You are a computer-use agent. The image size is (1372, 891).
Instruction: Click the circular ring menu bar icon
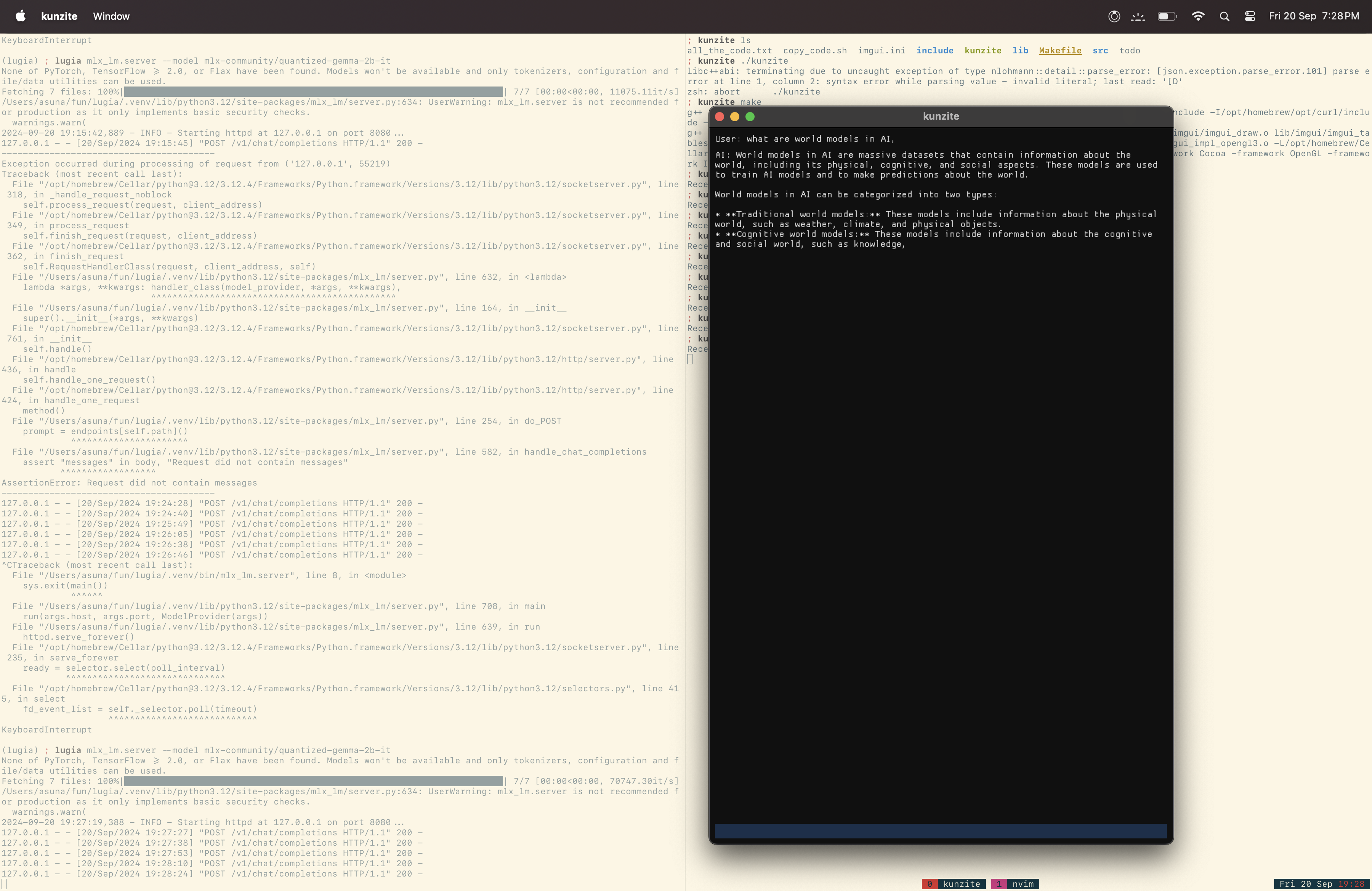point(1114,16)
